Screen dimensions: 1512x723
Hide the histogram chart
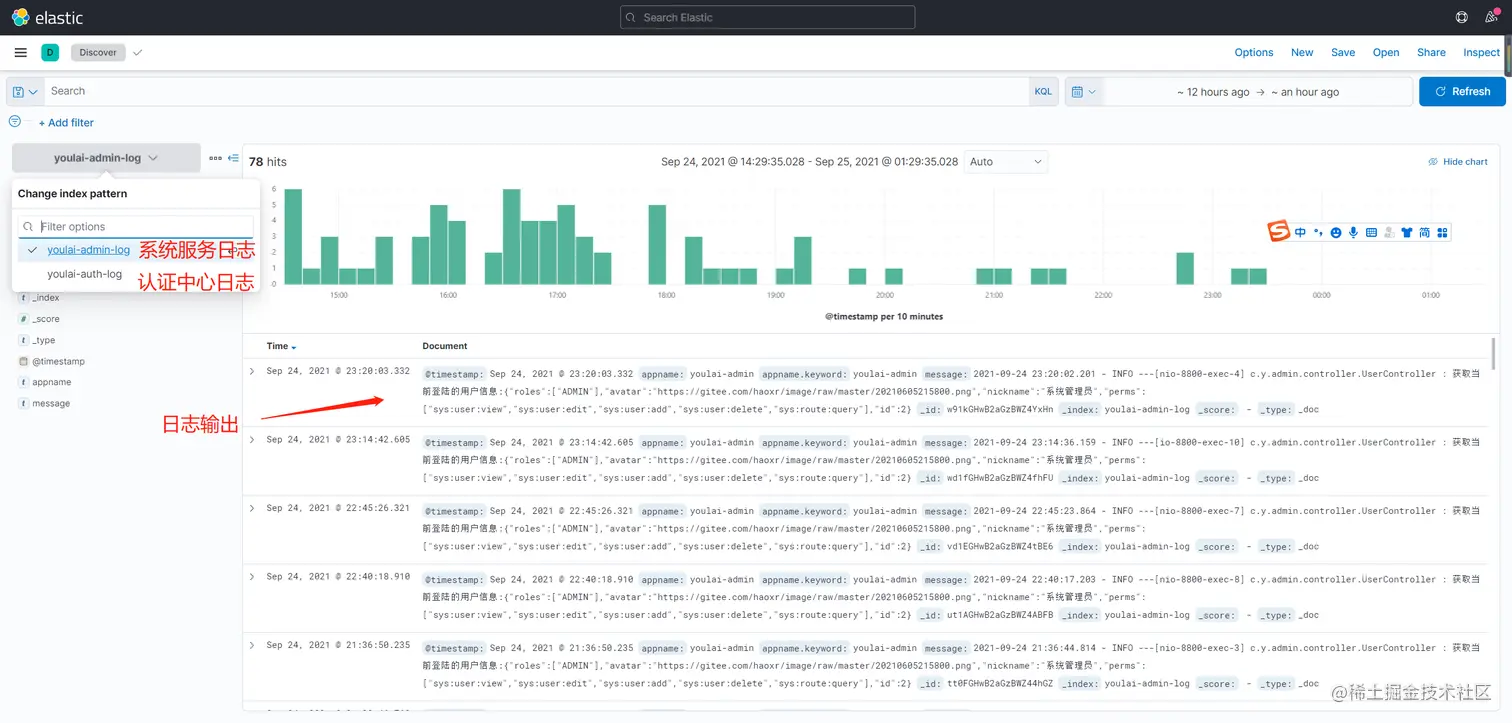(1457, 161)
